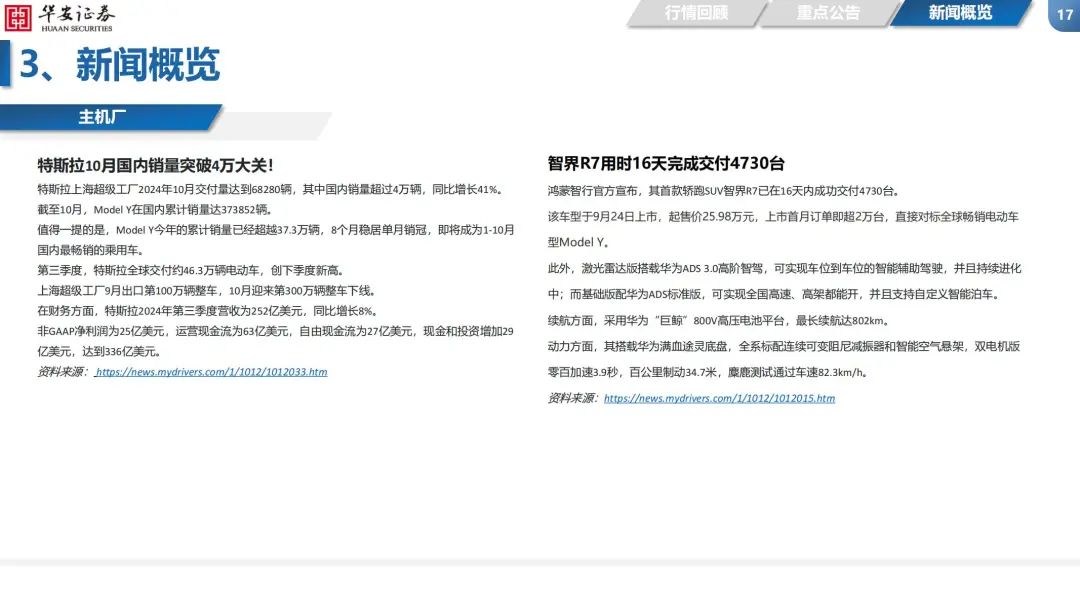The height and width of the screenshot is (608, 1080).
Task: Click line 第三季度 特斯拉全球交付约46.3万辆
Action: (191, 271)
